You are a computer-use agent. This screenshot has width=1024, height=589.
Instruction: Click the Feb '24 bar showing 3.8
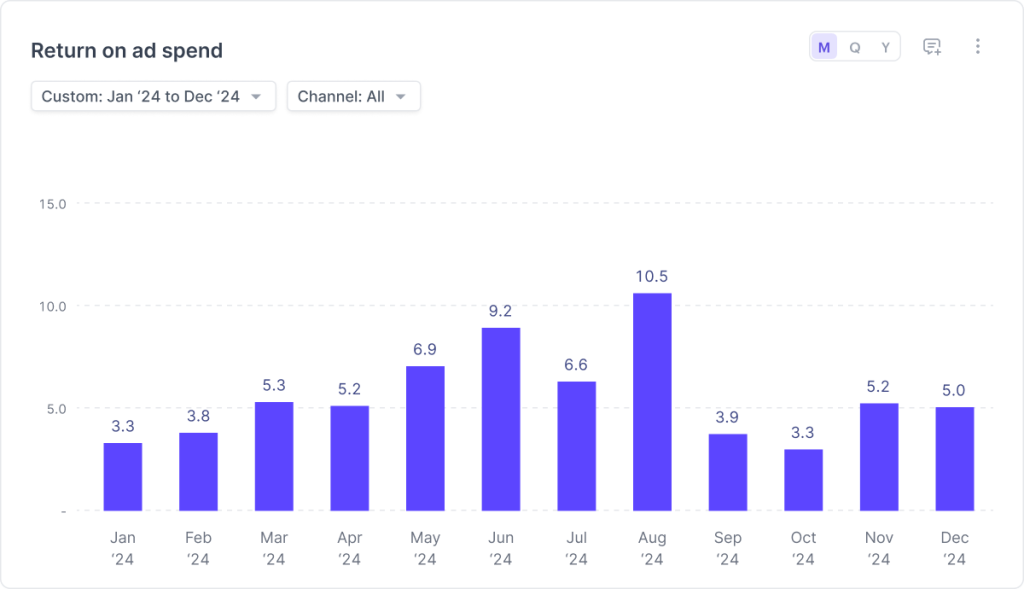198,472
